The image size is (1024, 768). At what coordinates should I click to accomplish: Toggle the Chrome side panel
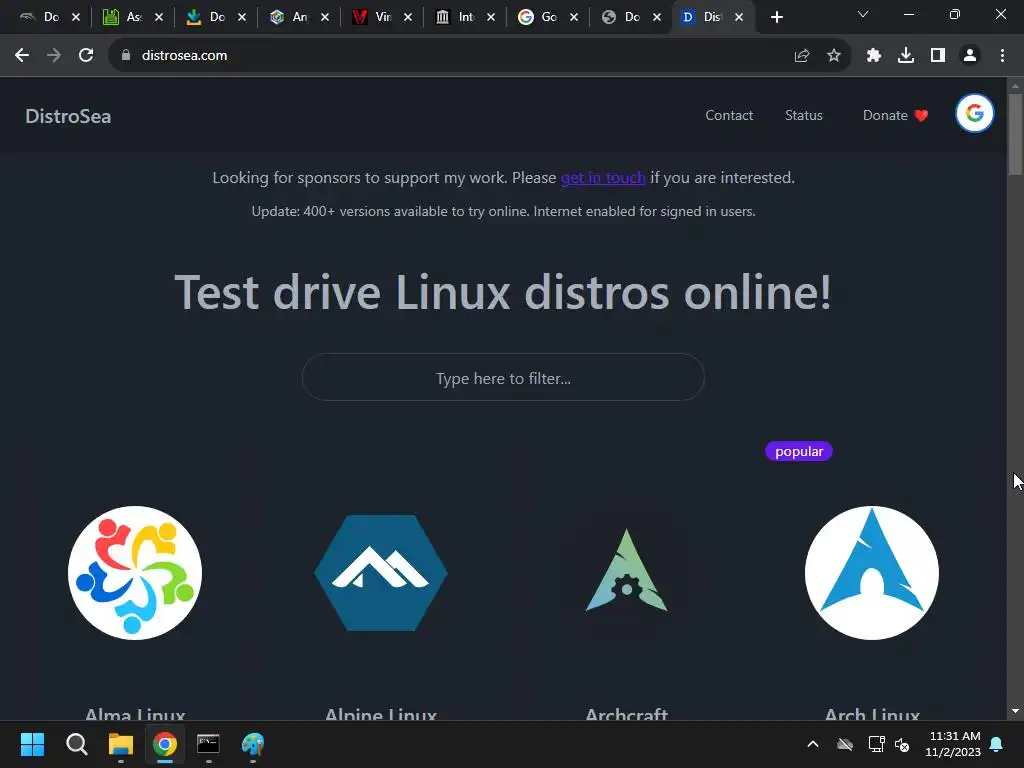(938, 56)
